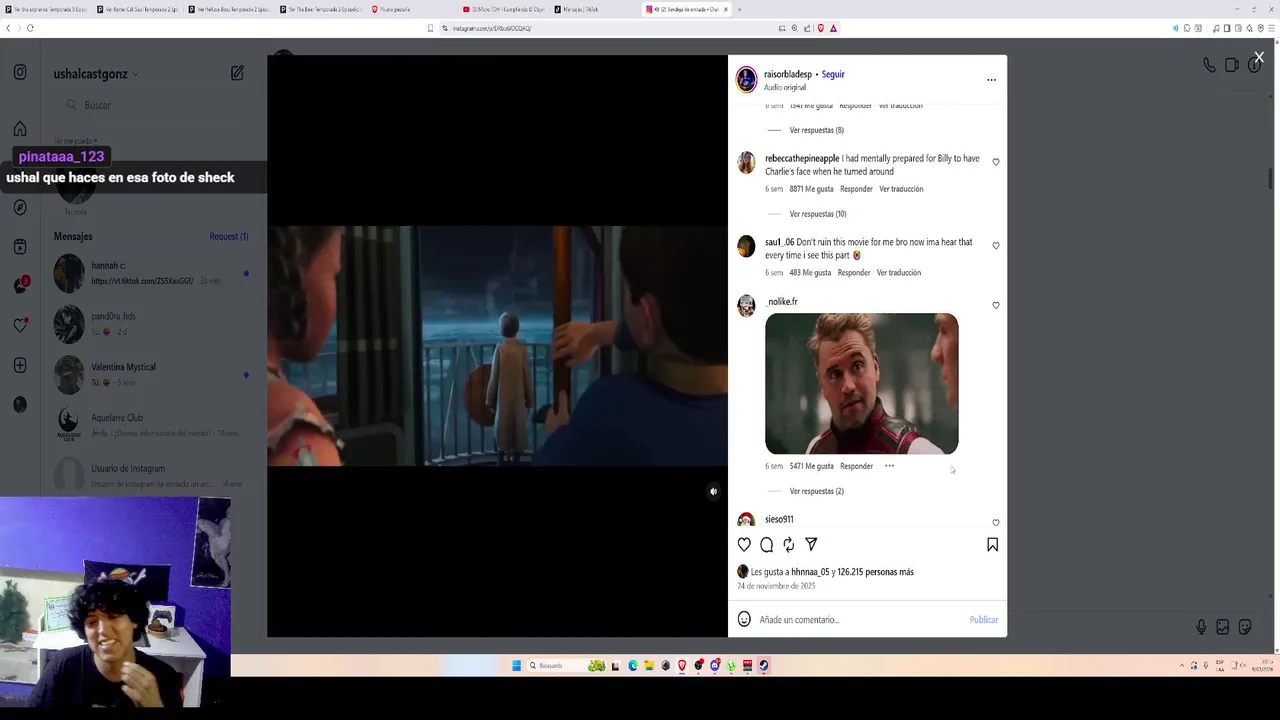The width and height of the screenshot is (1280, 720).
Task: Open more options on _nolike.fr comment
Action: click(889, 466)
